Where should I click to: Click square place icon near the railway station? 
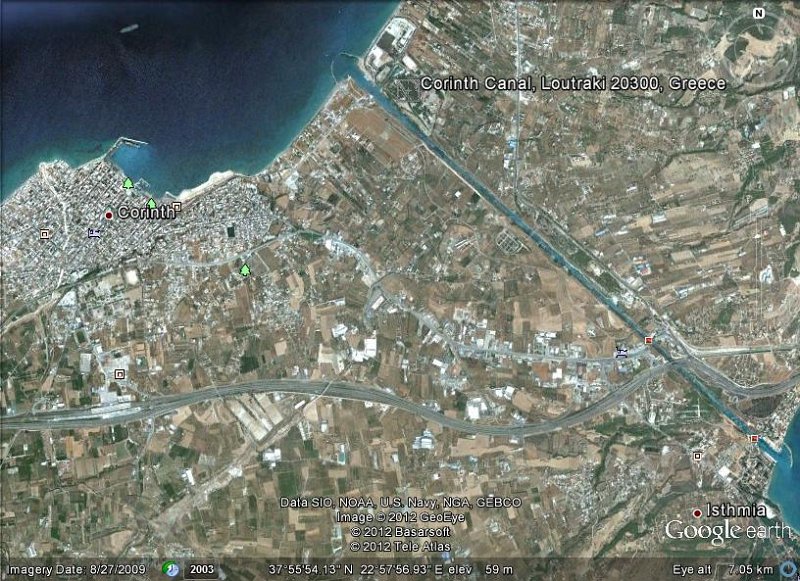pyautogui.click(x=119, y=374)
